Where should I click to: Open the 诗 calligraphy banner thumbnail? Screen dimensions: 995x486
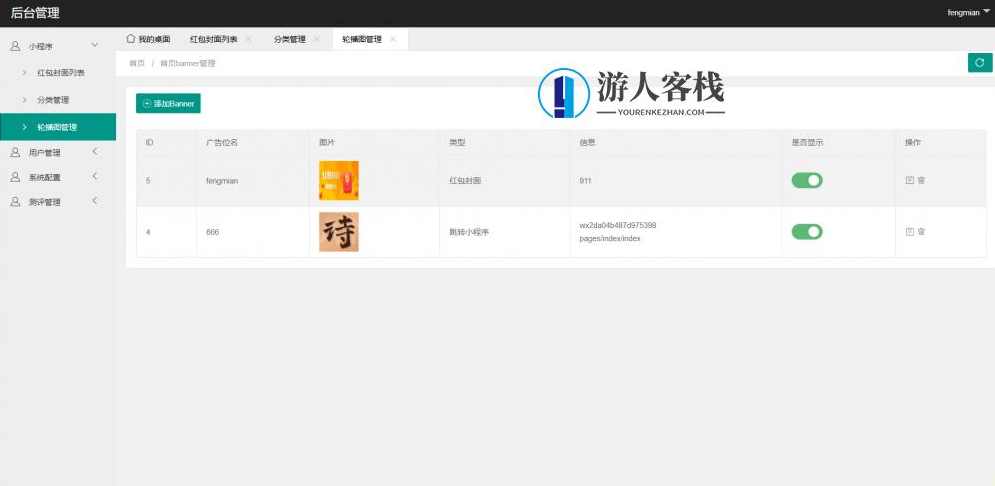click(339, 232)
